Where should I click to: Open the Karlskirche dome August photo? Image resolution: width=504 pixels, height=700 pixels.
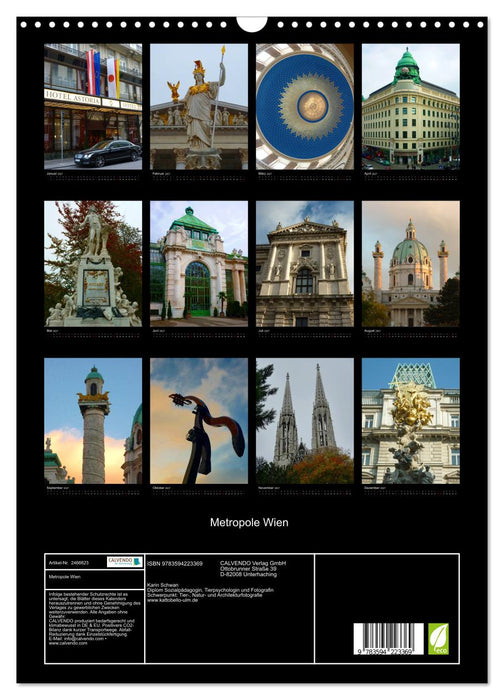click(x=411, y=264)
